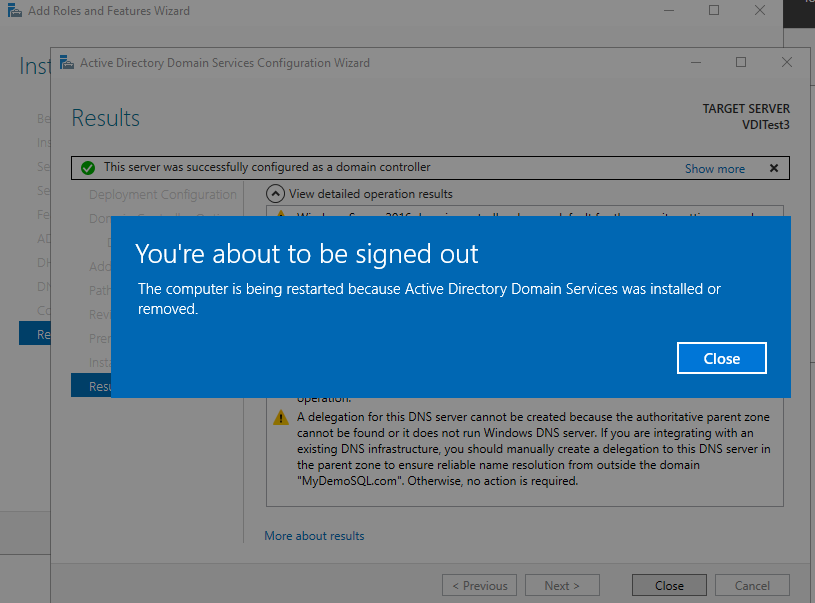This screenshot has height=603, width=815.
Task: Close the AD DS Configuration Wizard window
Action: point(786,62)
